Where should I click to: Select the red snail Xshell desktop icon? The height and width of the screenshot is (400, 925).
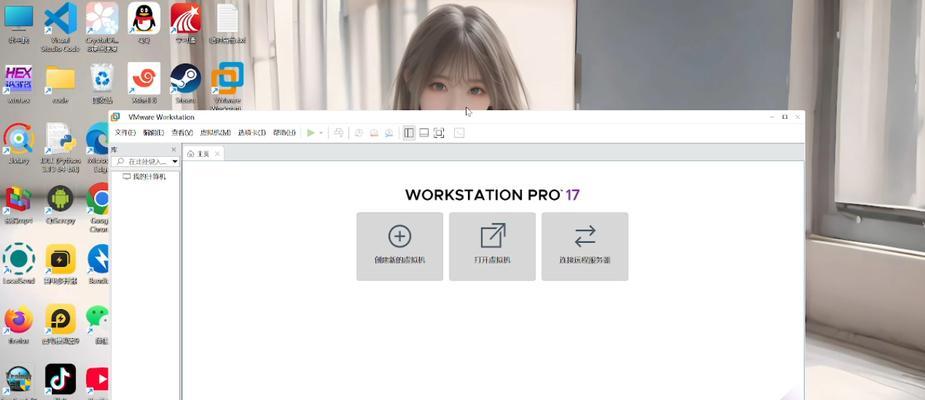[x=144, y=84]
